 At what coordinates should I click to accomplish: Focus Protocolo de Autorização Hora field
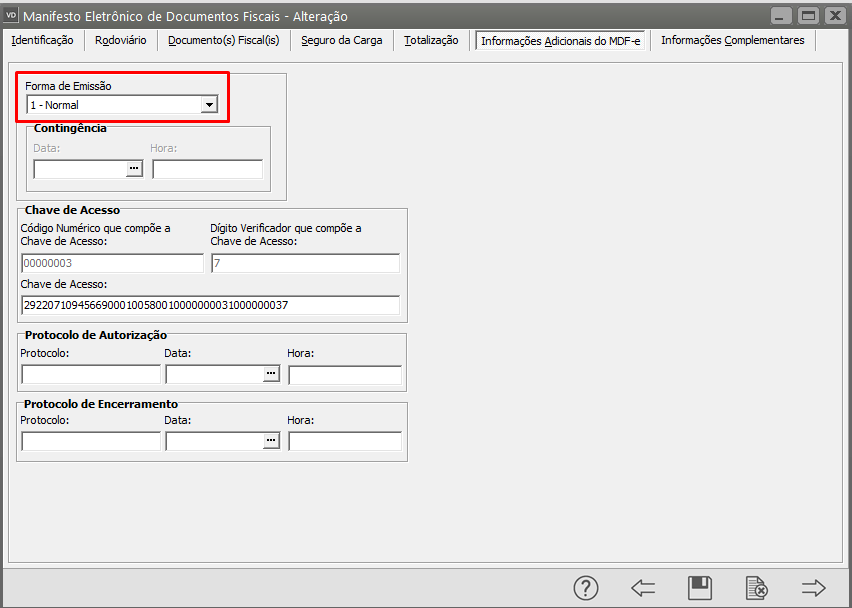point(345,374)
